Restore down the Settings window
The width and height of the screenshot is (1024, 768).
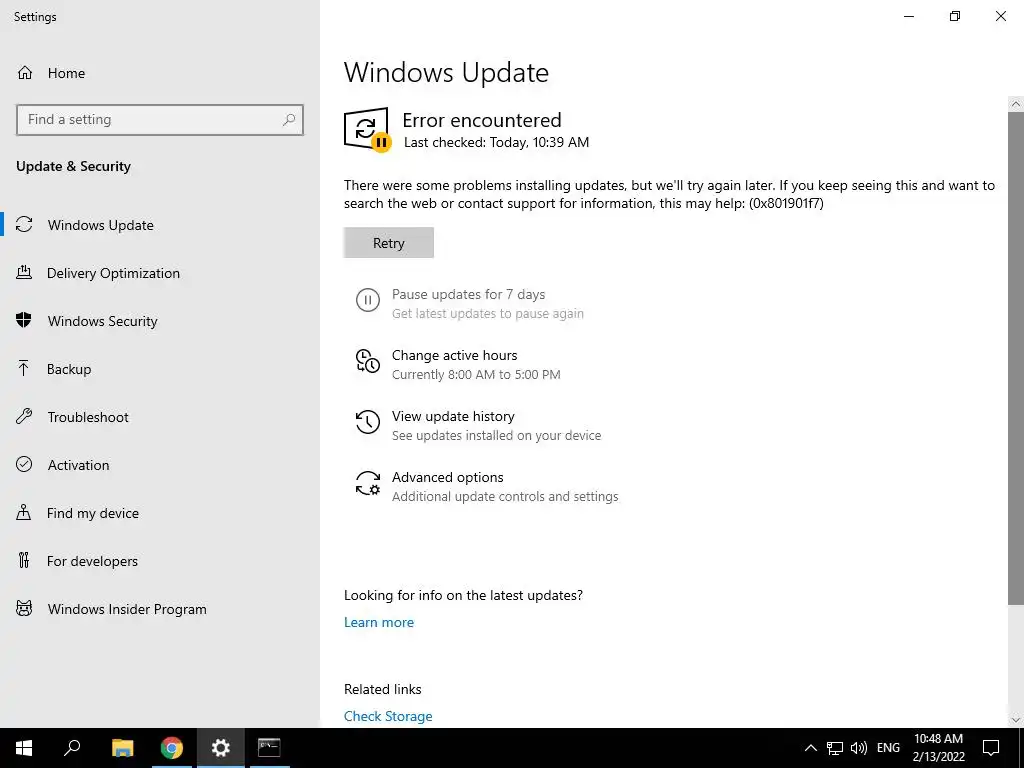coord(955,16)
